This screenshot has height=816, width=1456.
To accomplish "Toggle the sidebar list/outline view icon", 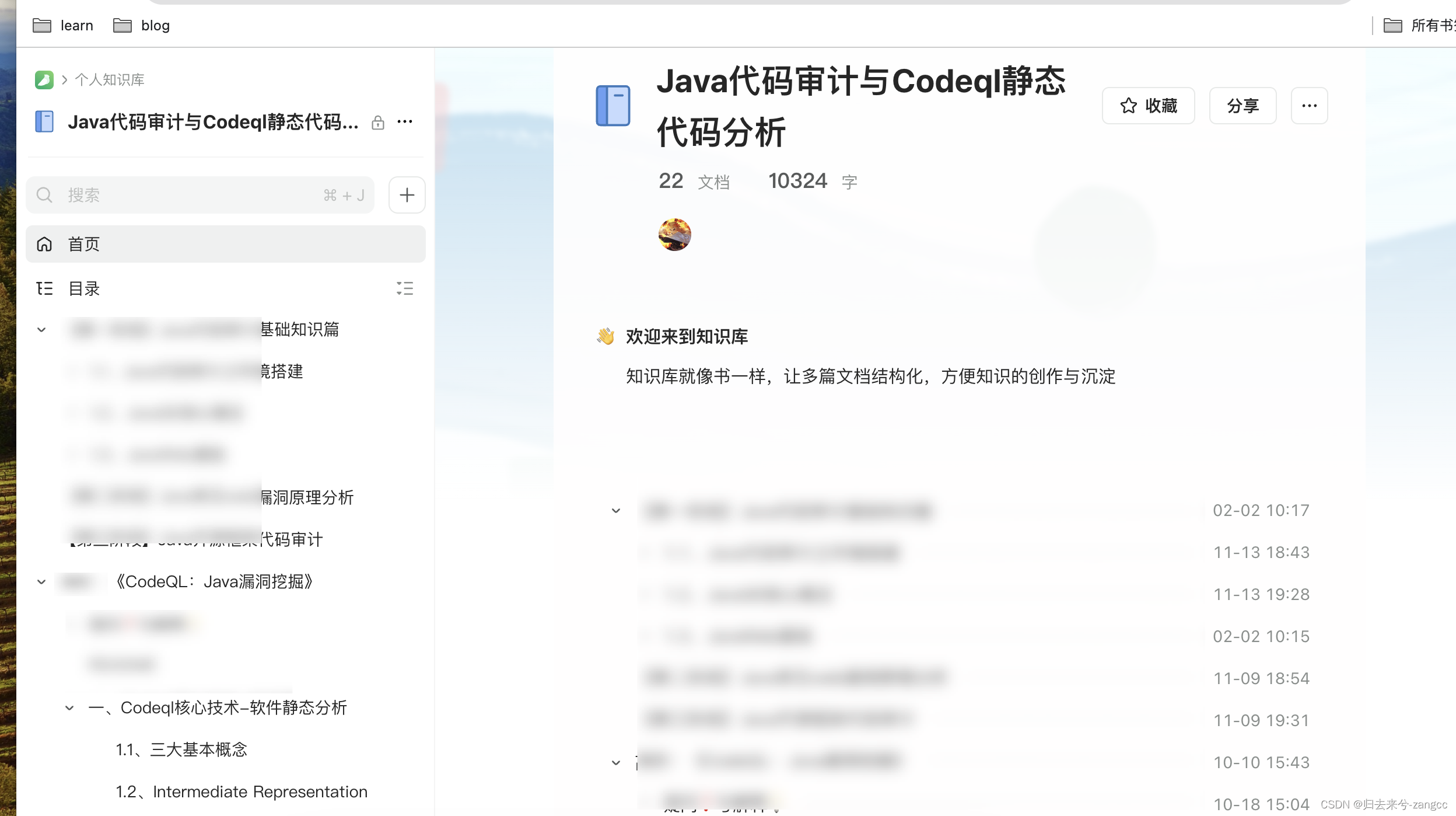I will click(405, 289).
